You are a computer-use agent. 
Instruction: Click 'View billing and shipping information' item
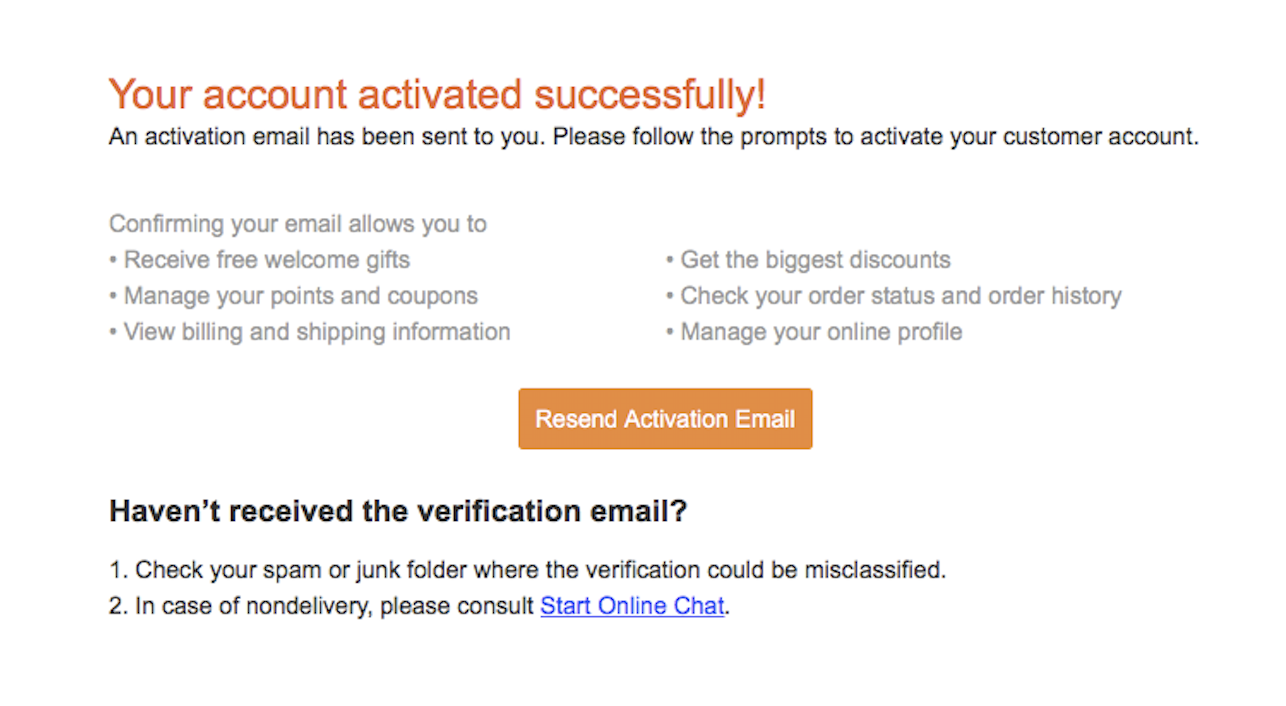(x=309, y=332)
